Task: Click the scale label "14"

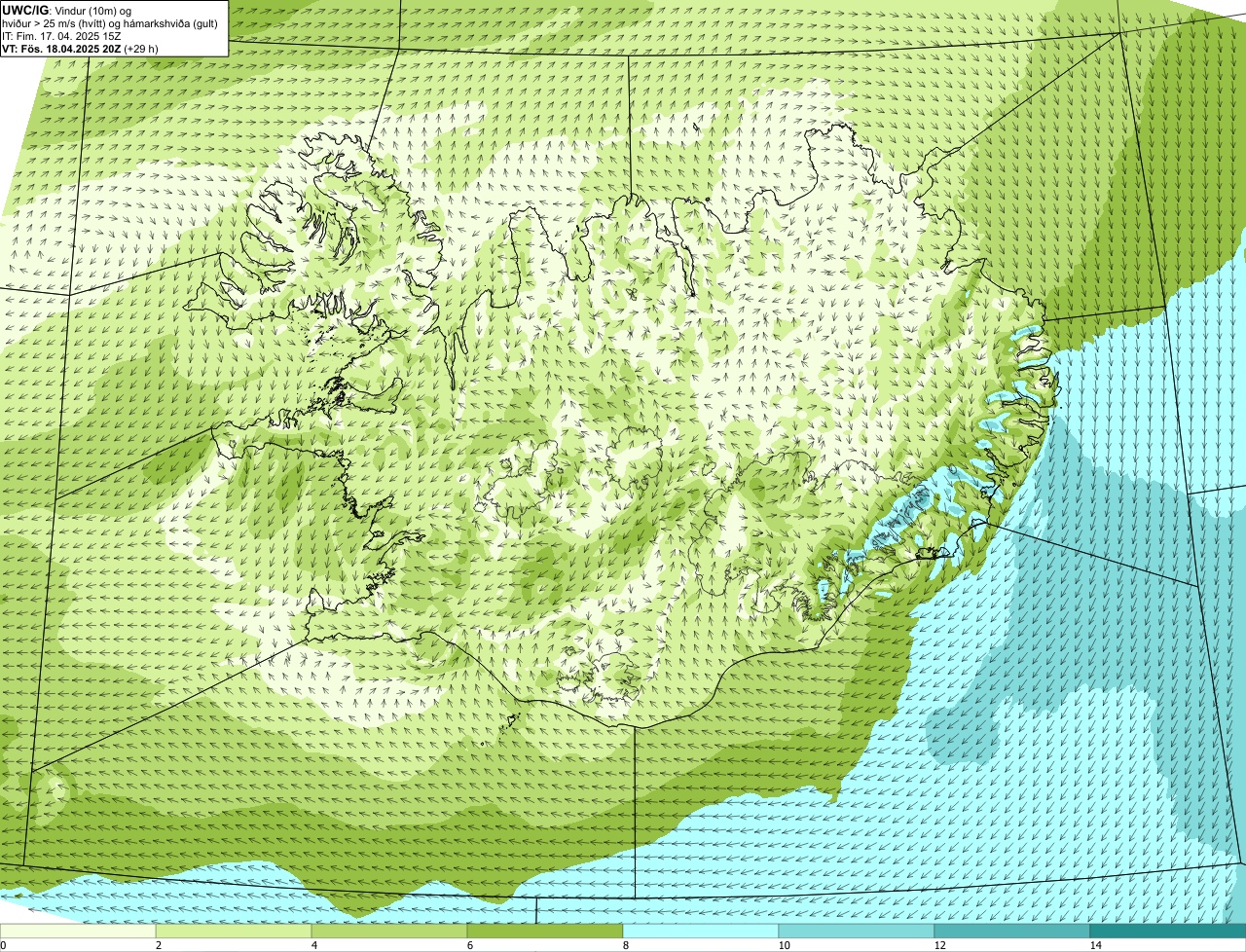Action: (1095, 945)
